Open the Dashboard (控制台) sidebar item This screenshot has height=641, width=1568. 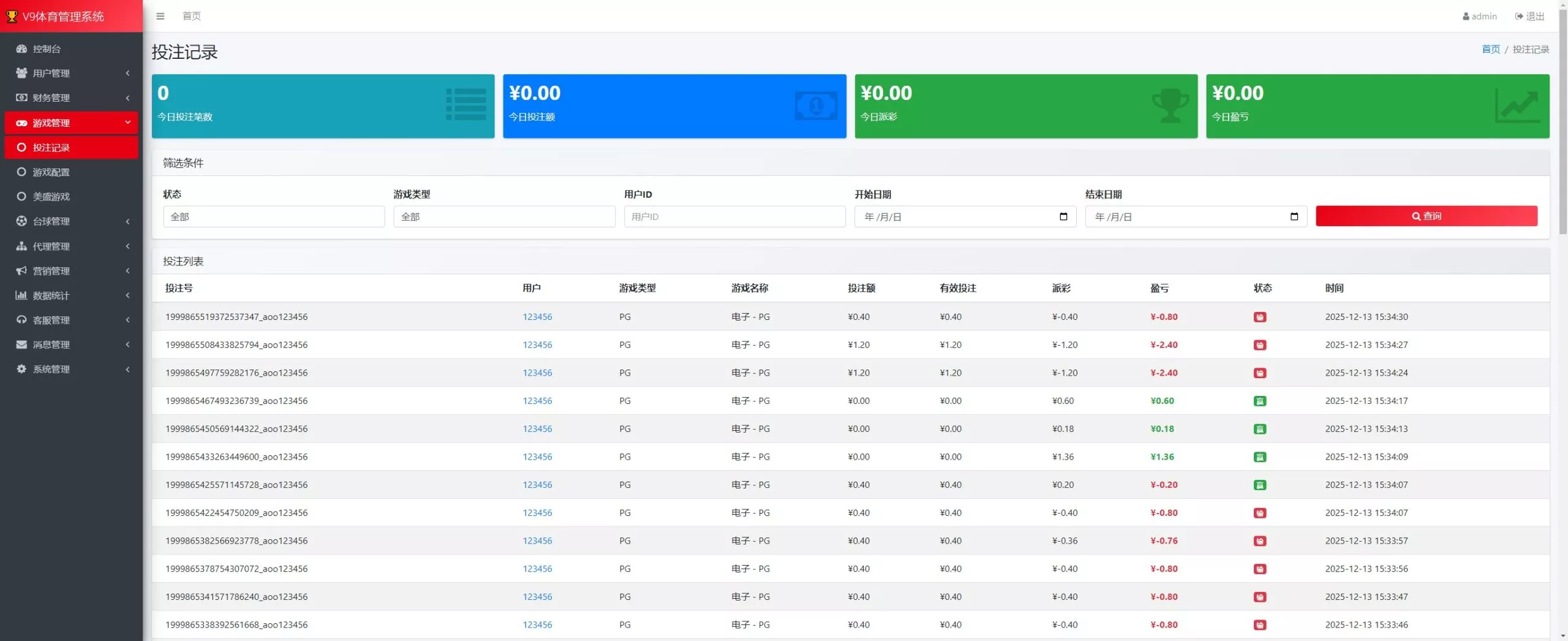click(x=47, y=49)
